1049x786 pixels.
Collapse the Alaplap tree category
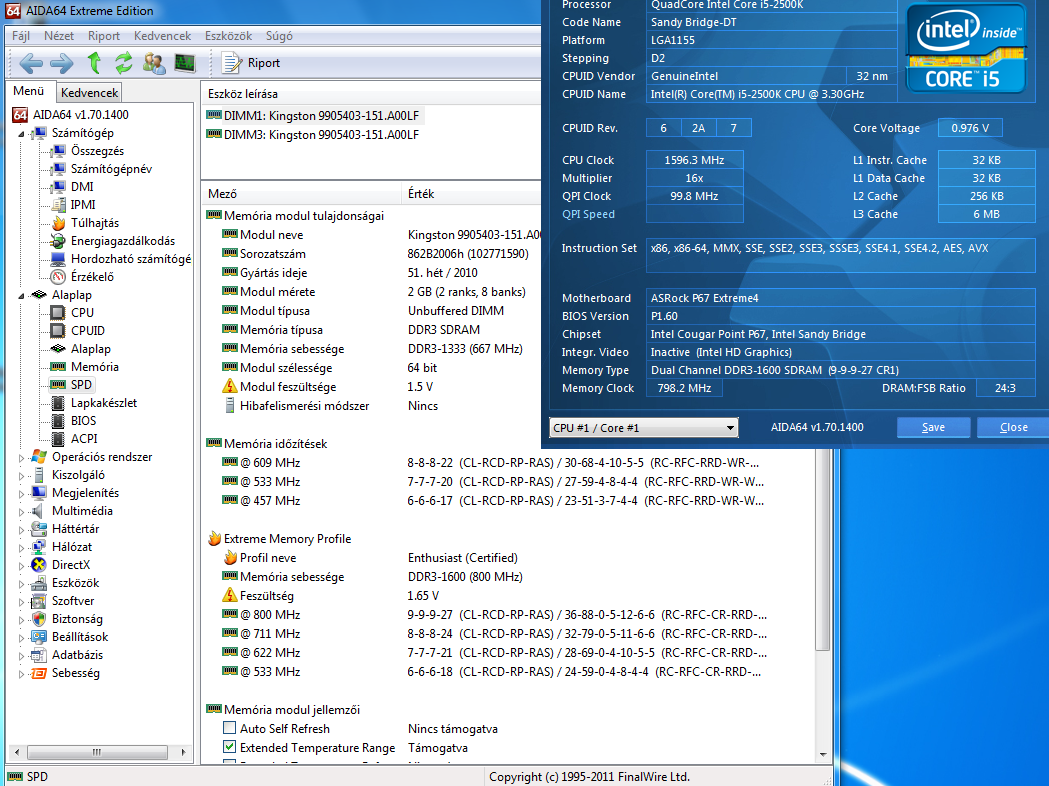(x=21, y=296)
